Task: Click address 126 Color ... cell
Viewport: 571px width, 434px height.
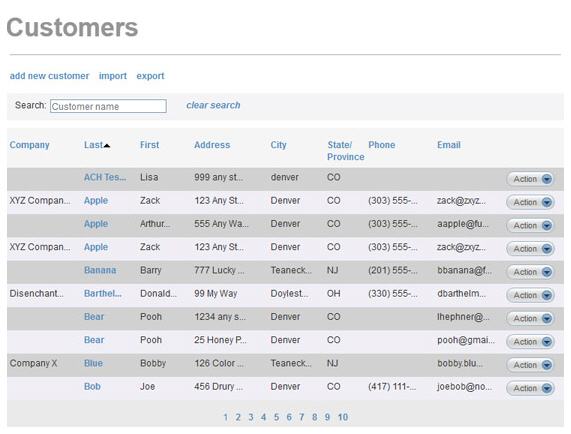Action: (x=219, y=363)
